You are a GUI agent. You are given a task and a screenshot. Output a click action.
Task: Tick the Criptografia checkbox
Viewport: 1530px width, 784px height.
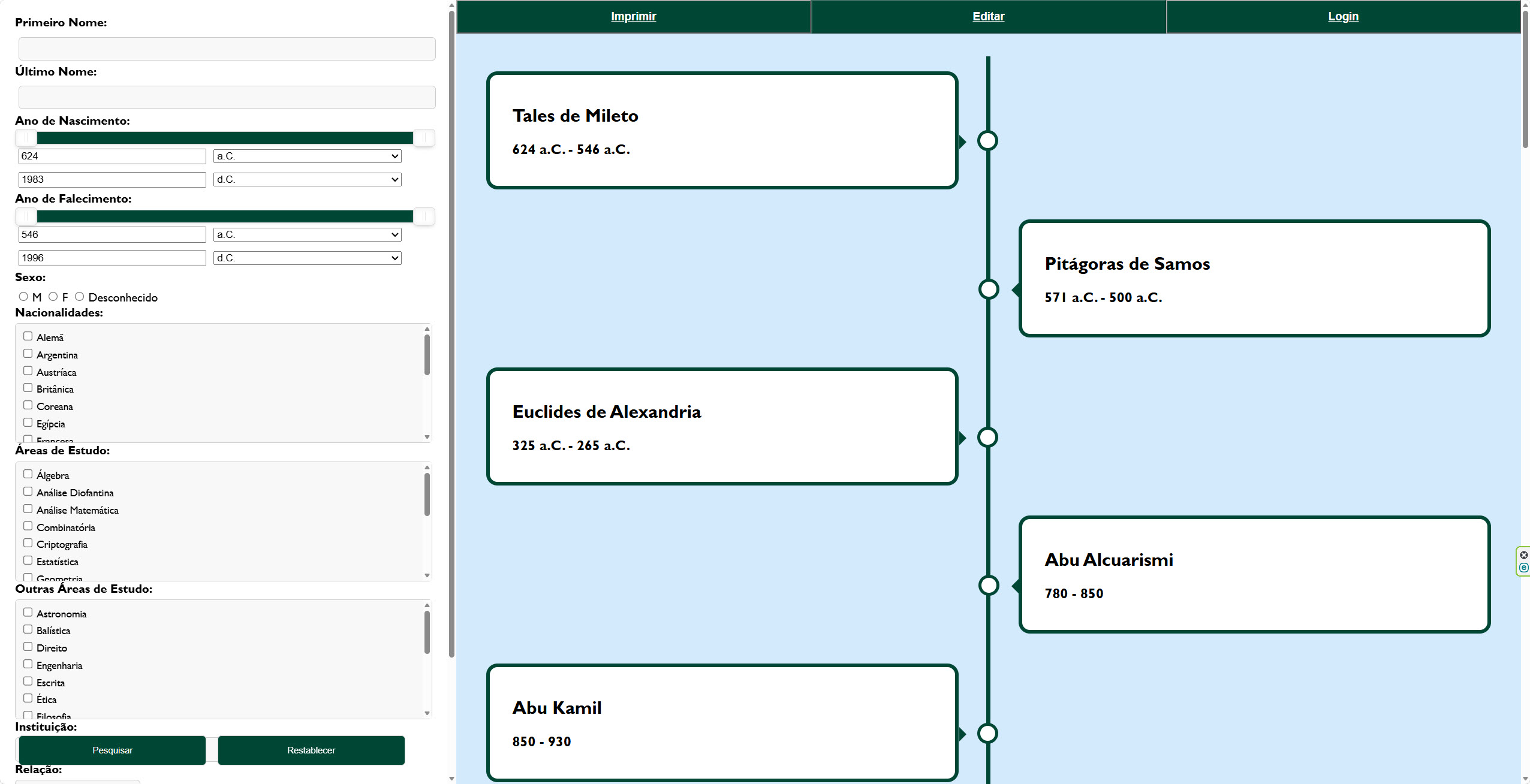28,543
